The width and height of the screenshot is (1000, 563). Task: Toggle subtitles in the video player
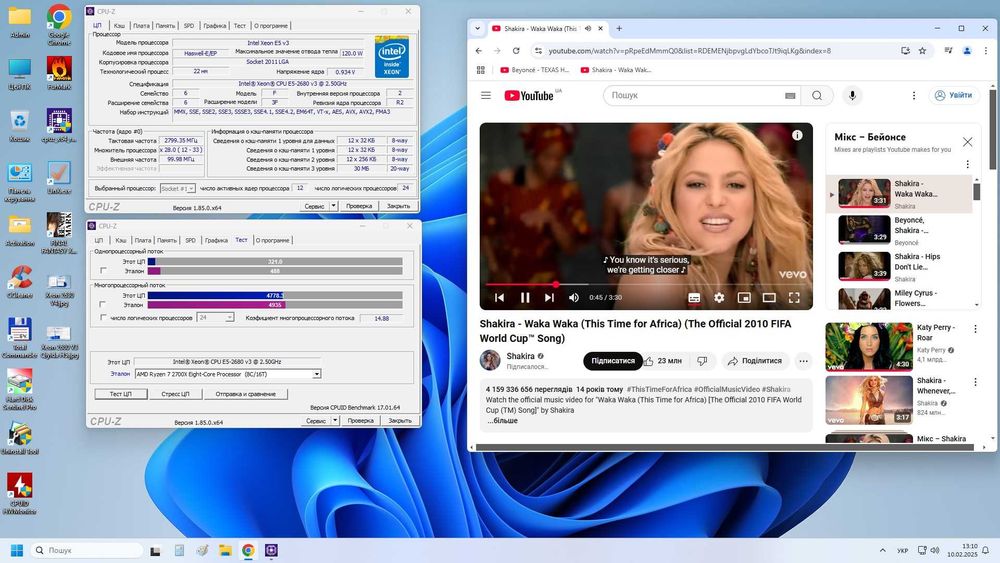[694, 297]
